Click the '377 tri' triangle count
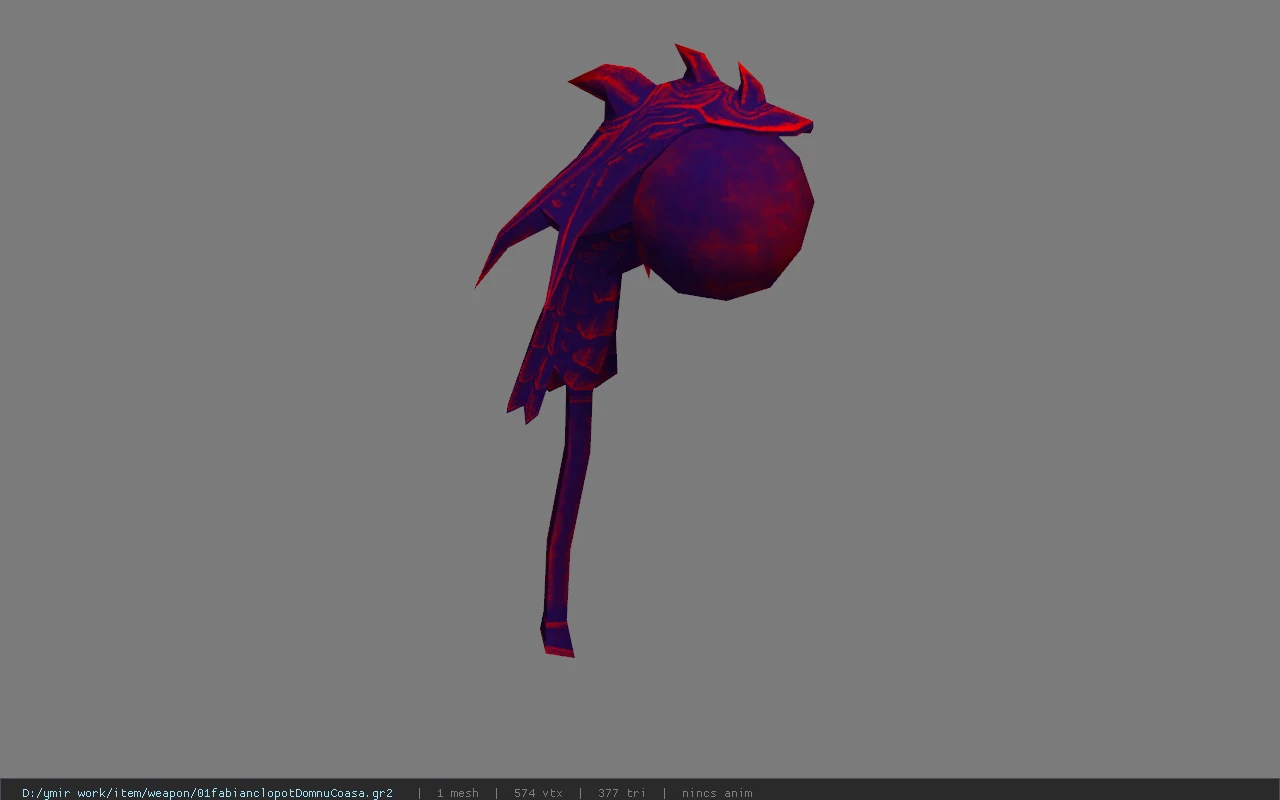 [x=622, y=793]
